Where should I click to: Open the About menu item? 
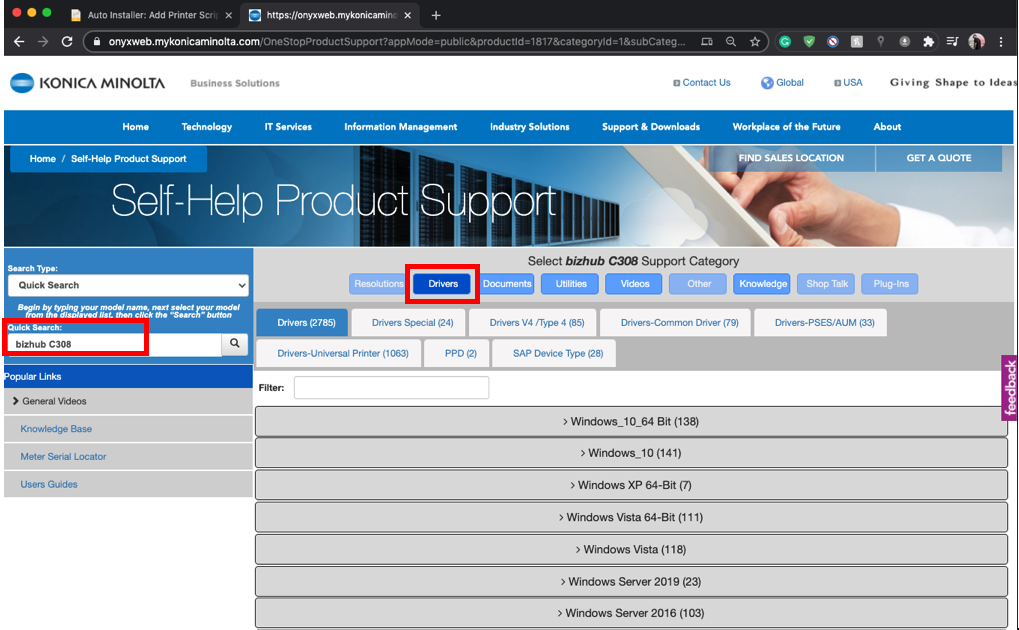click(x=887, y=127)
